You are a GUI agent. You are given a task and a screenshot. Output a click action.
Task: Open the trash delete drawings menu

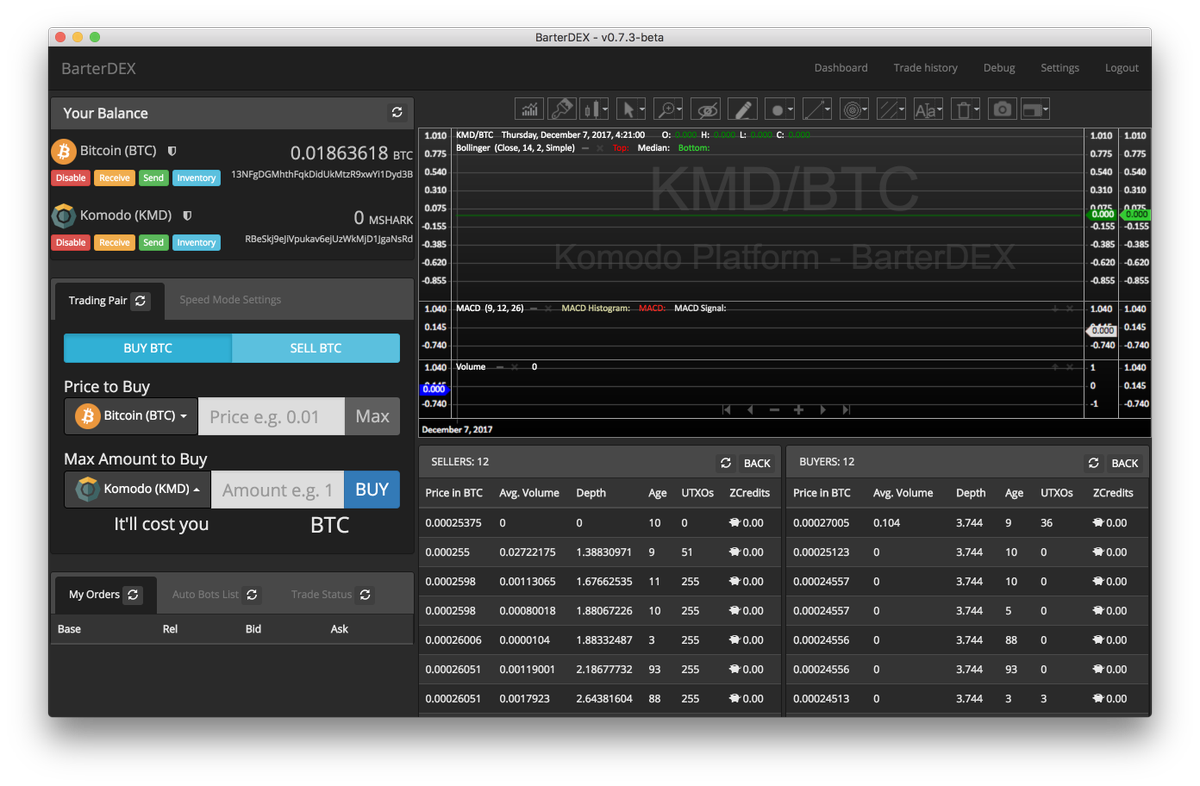(964, 109)
